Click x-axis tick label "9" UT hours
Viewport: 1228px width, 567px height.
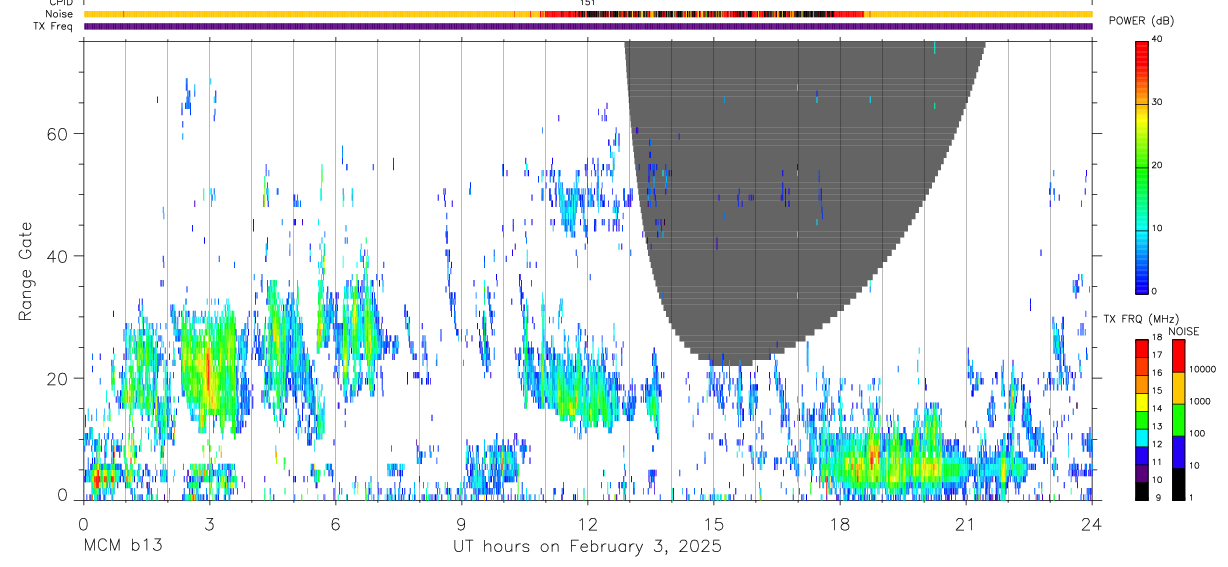tap(461, 524)
